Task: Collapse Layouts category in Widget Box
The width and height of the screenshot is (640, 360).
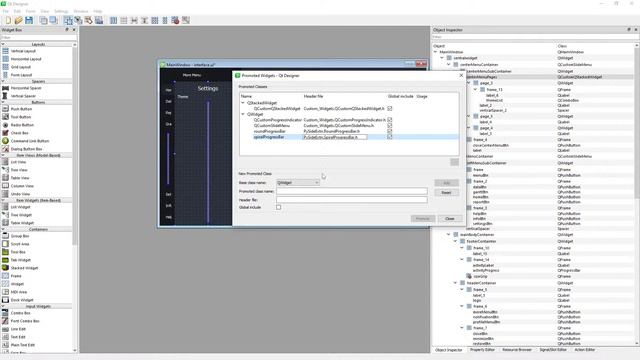Action: pyautogui.click(x=3, y=44)
